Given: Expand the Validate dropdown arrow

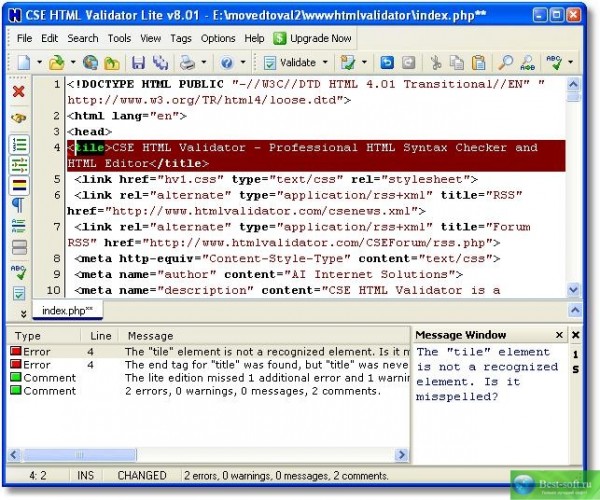Looking at the screenshot, I should [325, 62].
